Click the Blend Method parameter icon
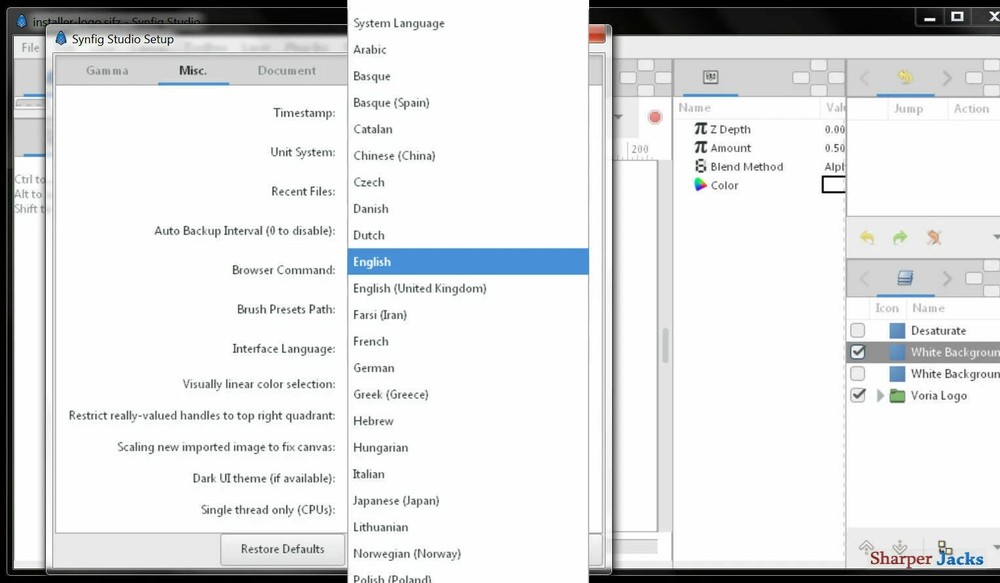The image size is (1000, 583). 700,166
